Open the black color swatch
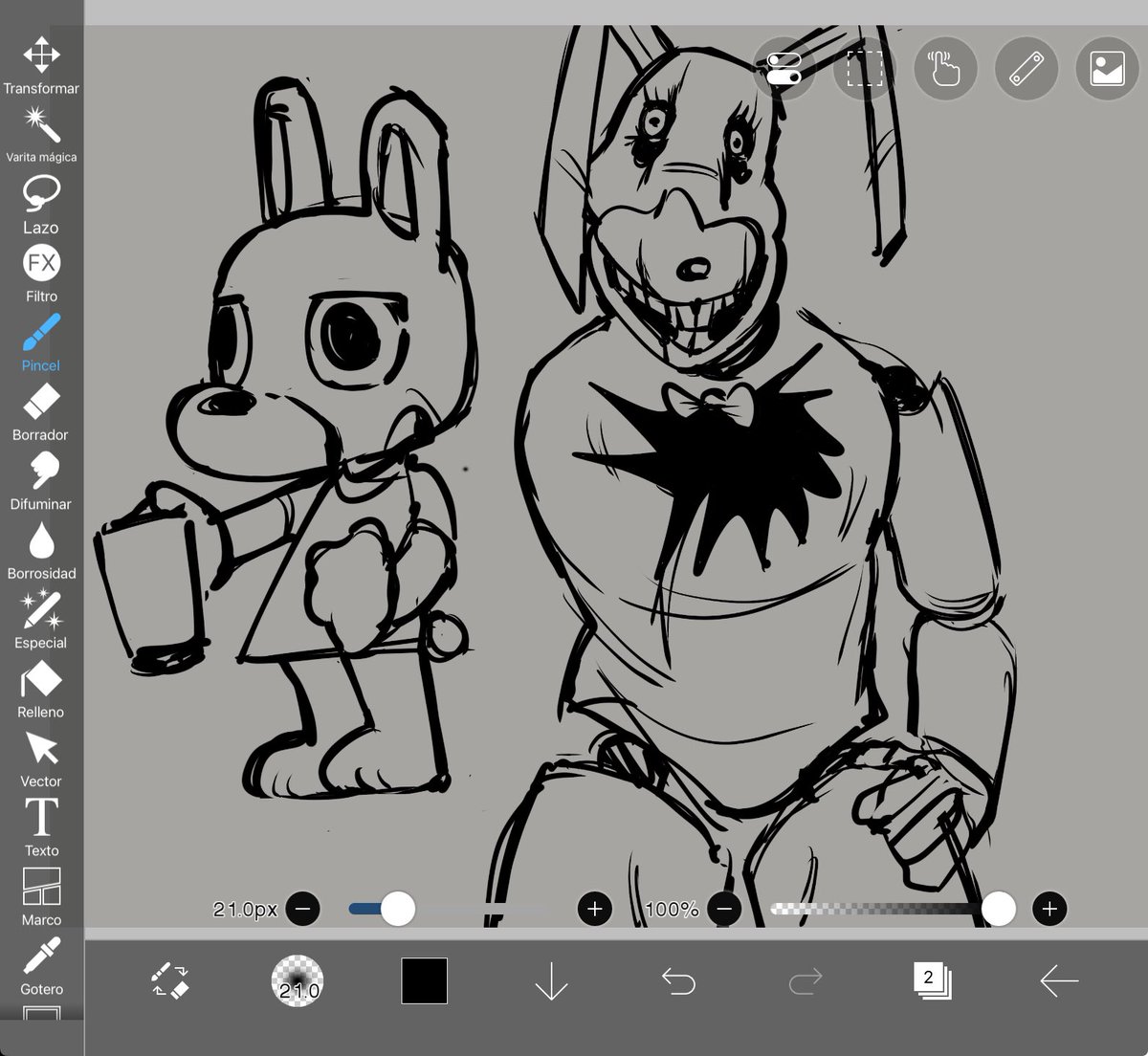The image size is (1148, 1056). click(424, 981)
